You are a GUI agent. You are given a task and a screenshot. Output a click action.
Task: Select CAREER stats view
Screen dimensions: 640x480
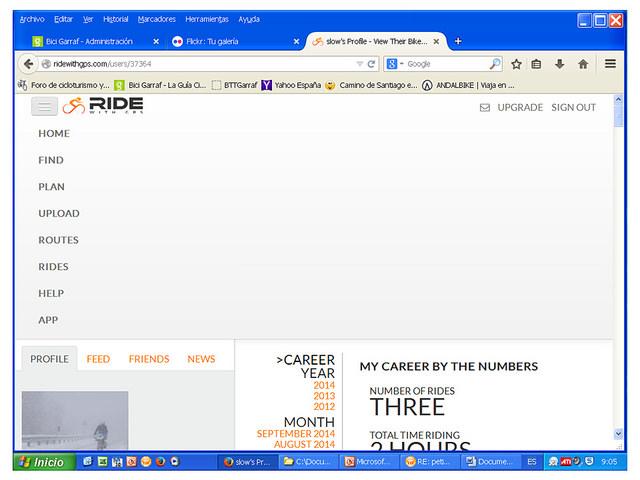click(x=306, y=360)
